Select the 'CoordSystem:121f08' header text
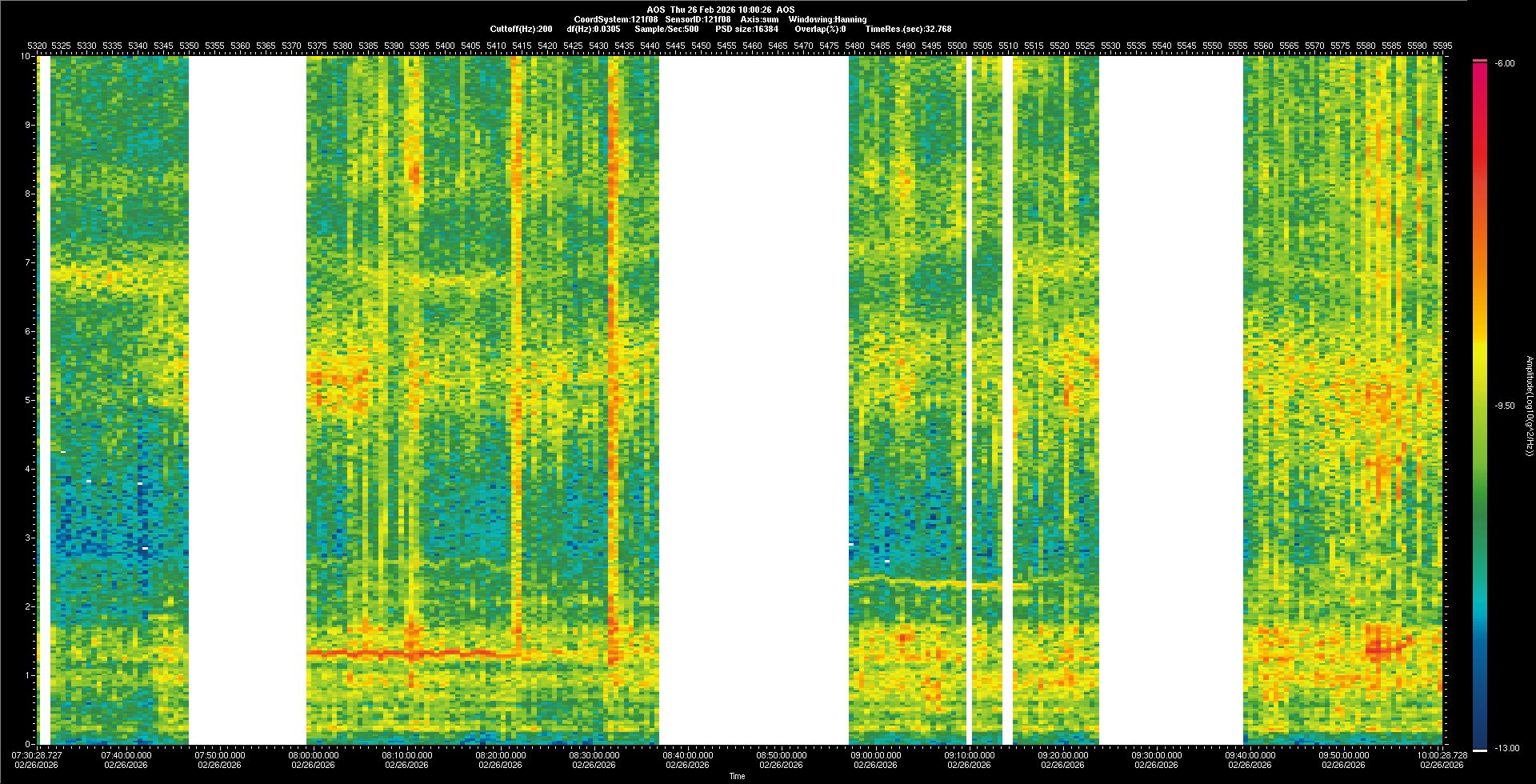This screenshot has height=784, width=1536. 616,19
